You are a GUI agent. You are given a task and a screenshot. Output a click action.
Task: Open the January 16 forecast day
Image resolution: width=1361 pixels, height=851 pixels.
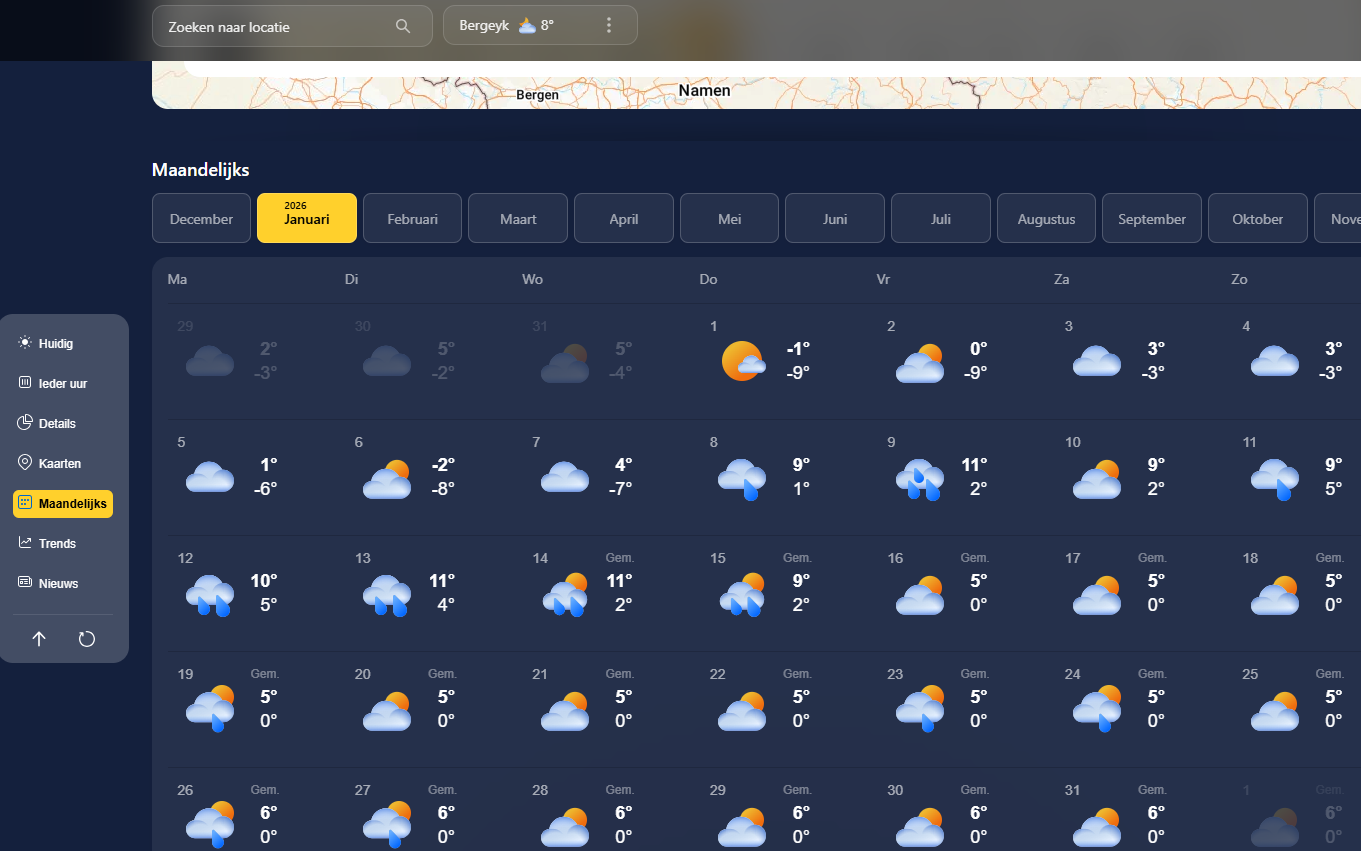pos(963,593)
